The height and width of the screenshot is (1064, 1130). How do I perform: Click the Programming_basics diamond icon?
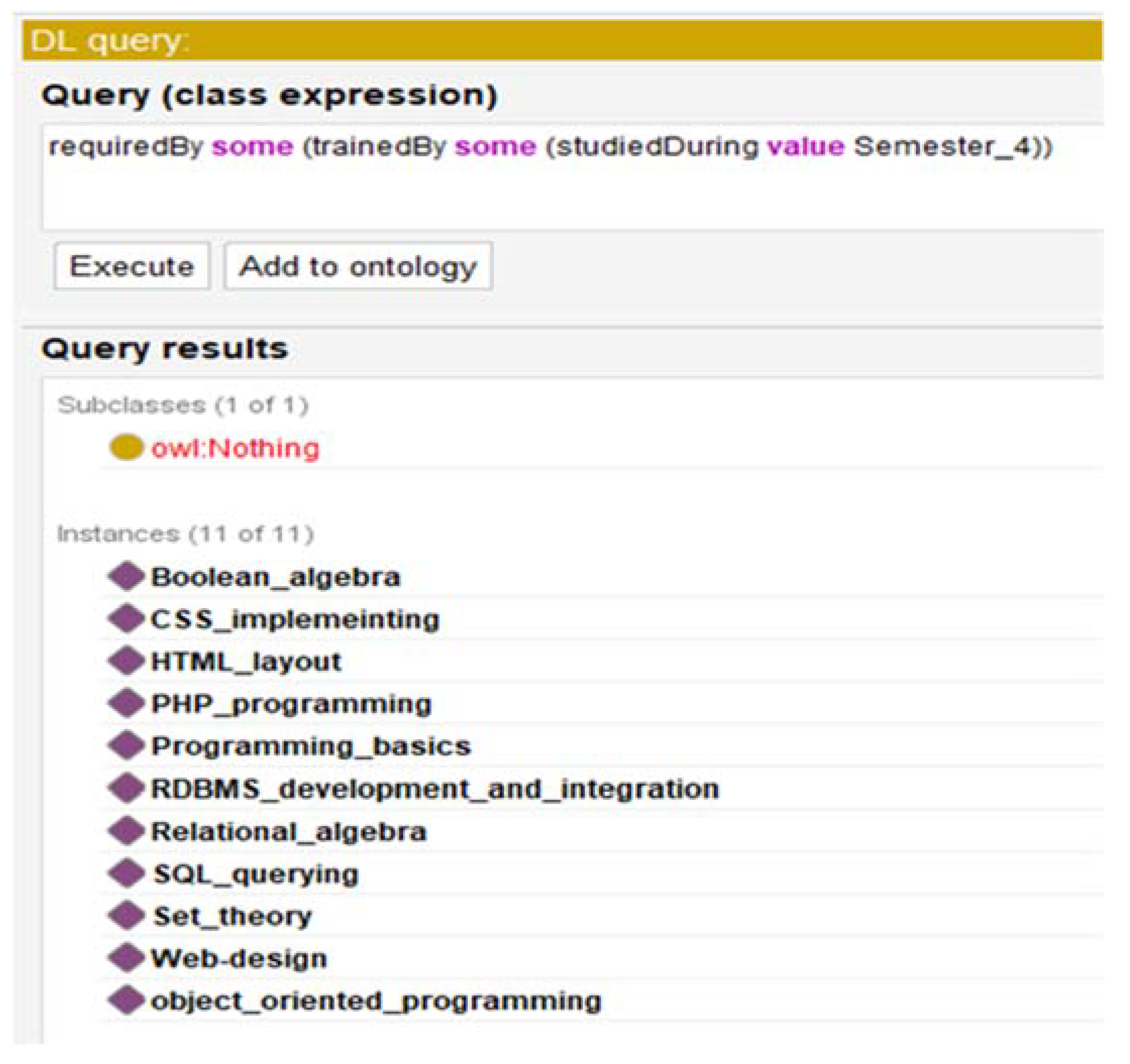[x=126, y=746]
